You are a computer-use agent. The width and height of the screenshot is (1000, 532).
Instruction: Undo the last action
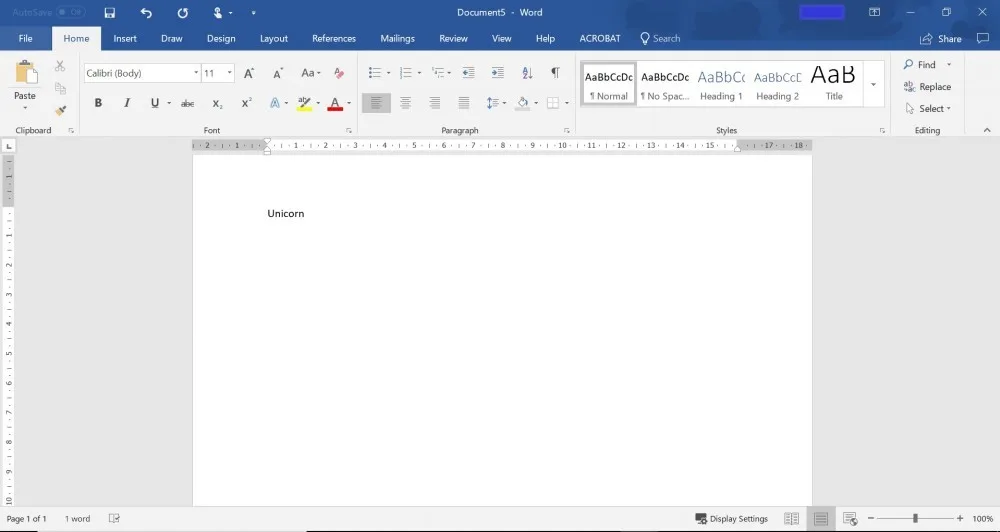click(x=146, y=12)
